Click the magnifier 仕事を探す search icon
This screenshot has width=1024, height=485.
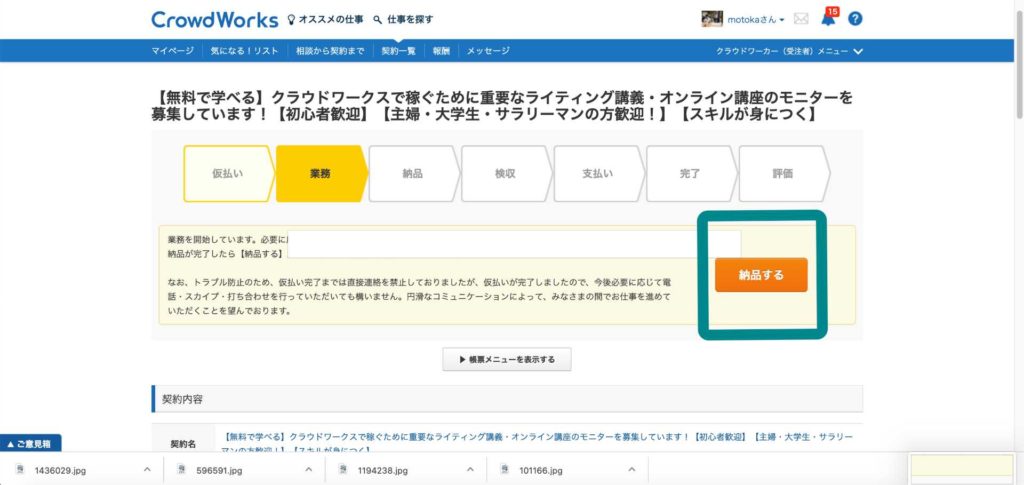coord(377,19)
